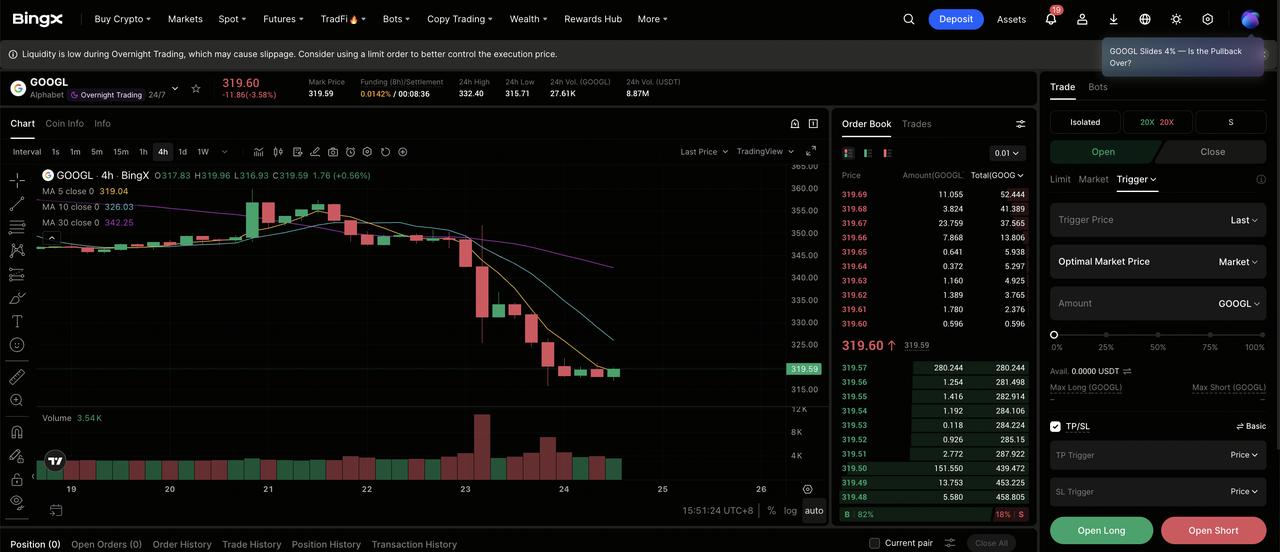Select the Text tool in chart sidebar
The width and height of the screenshot is (1280, 552).
pos(17,321)
